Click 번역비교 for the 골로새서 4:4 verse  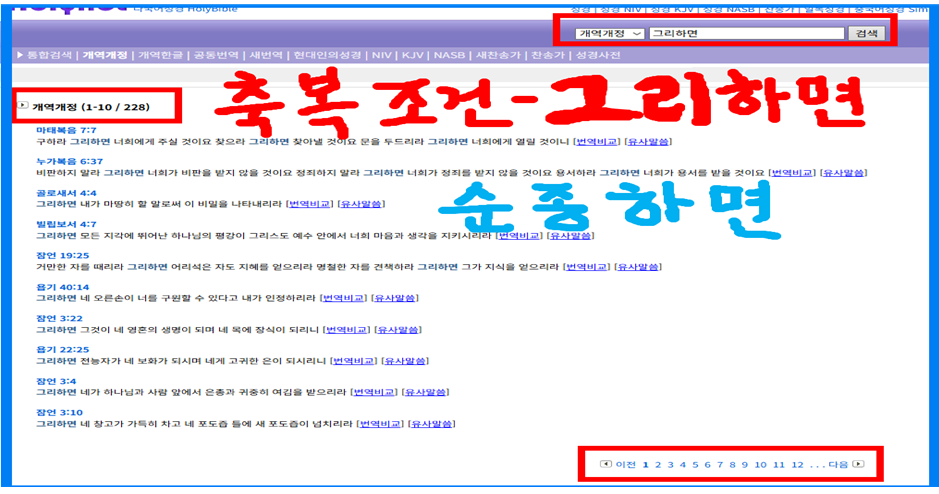[308, 204]
